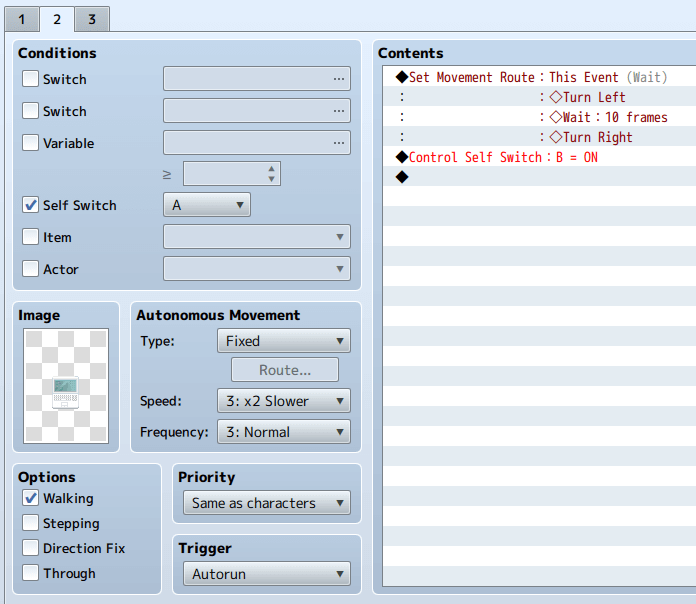Open the Trigger Autorun dropdown

tap(266, 574)
